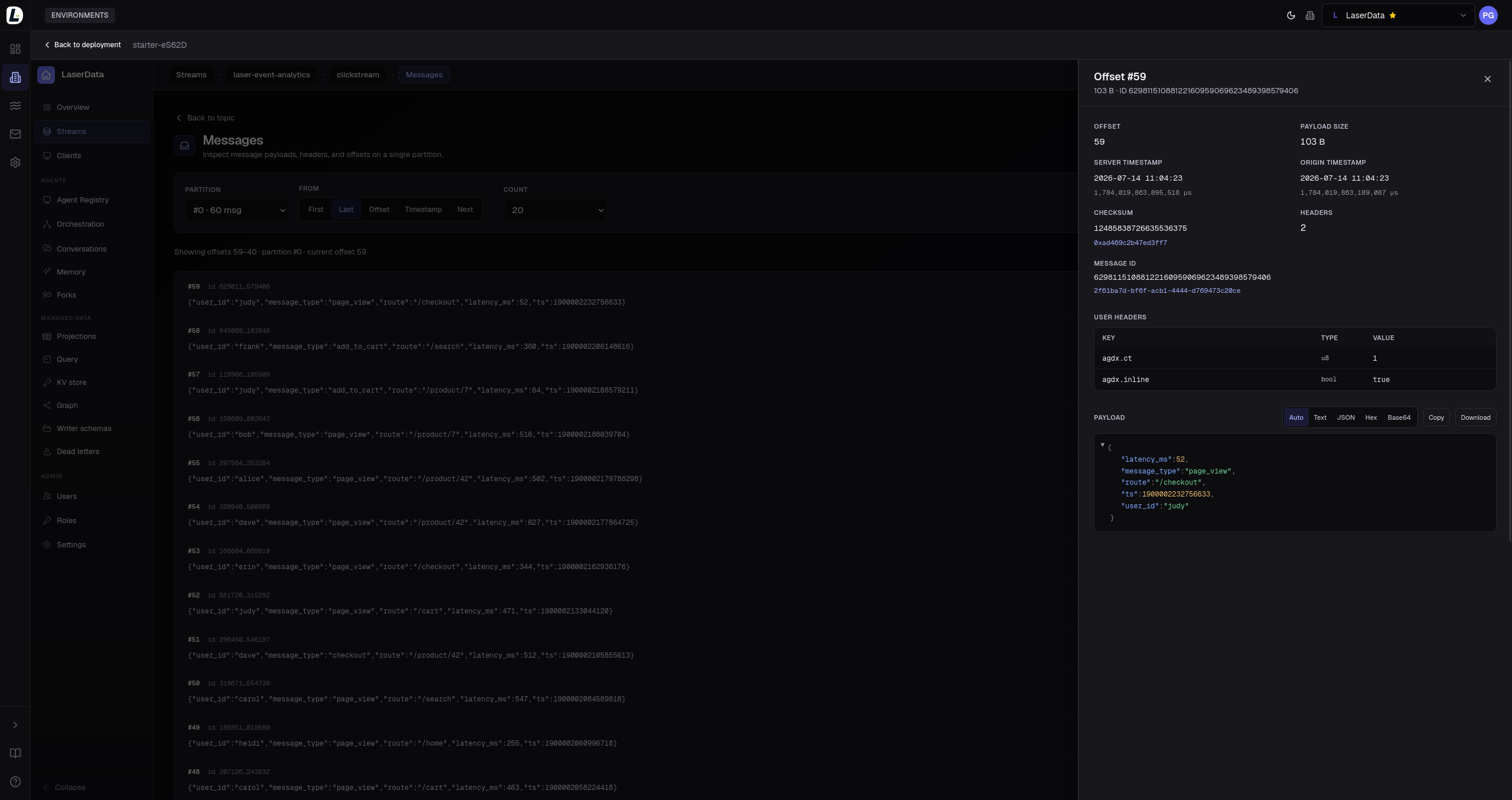The width and height of the screenshot is (1512, 800).
Task: Switch payload view to JSON
Action: [1346, 417]
